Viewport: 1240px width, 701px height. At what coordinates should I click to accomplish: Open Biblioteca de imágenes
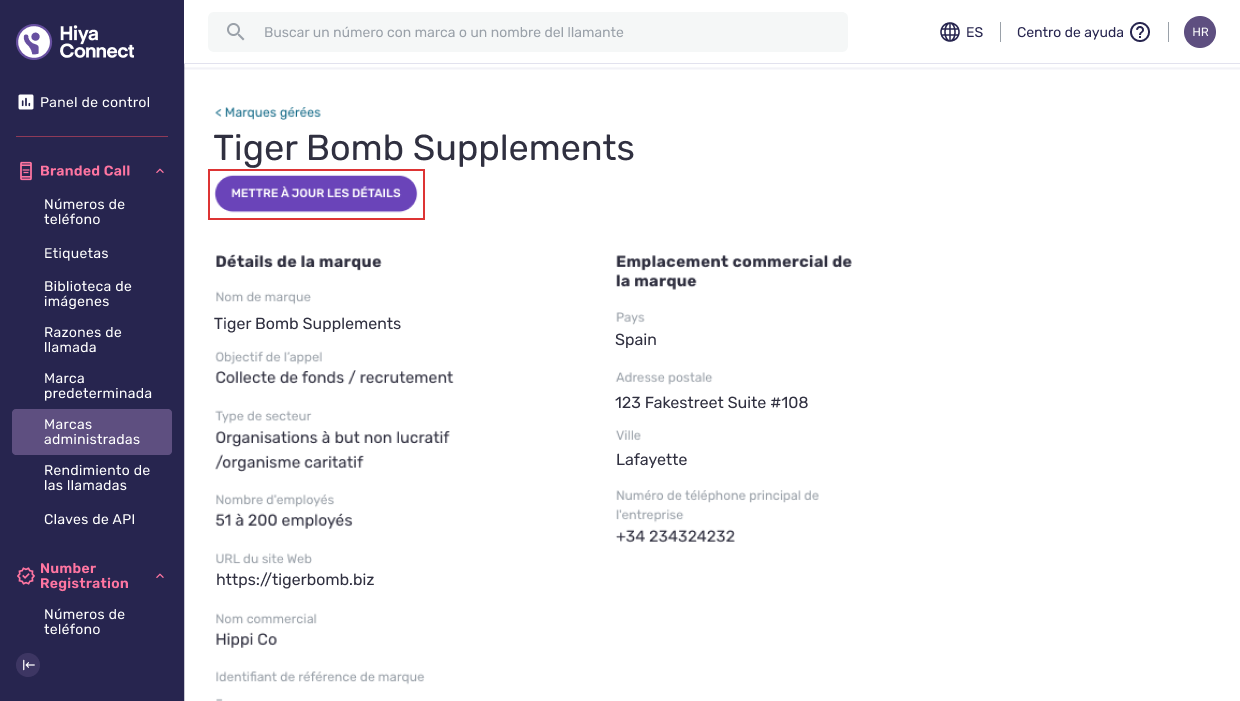(x=88, y=294)
